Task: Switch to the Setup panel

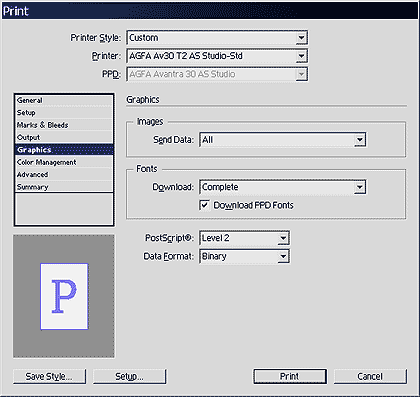Action: tap(64, 113)
